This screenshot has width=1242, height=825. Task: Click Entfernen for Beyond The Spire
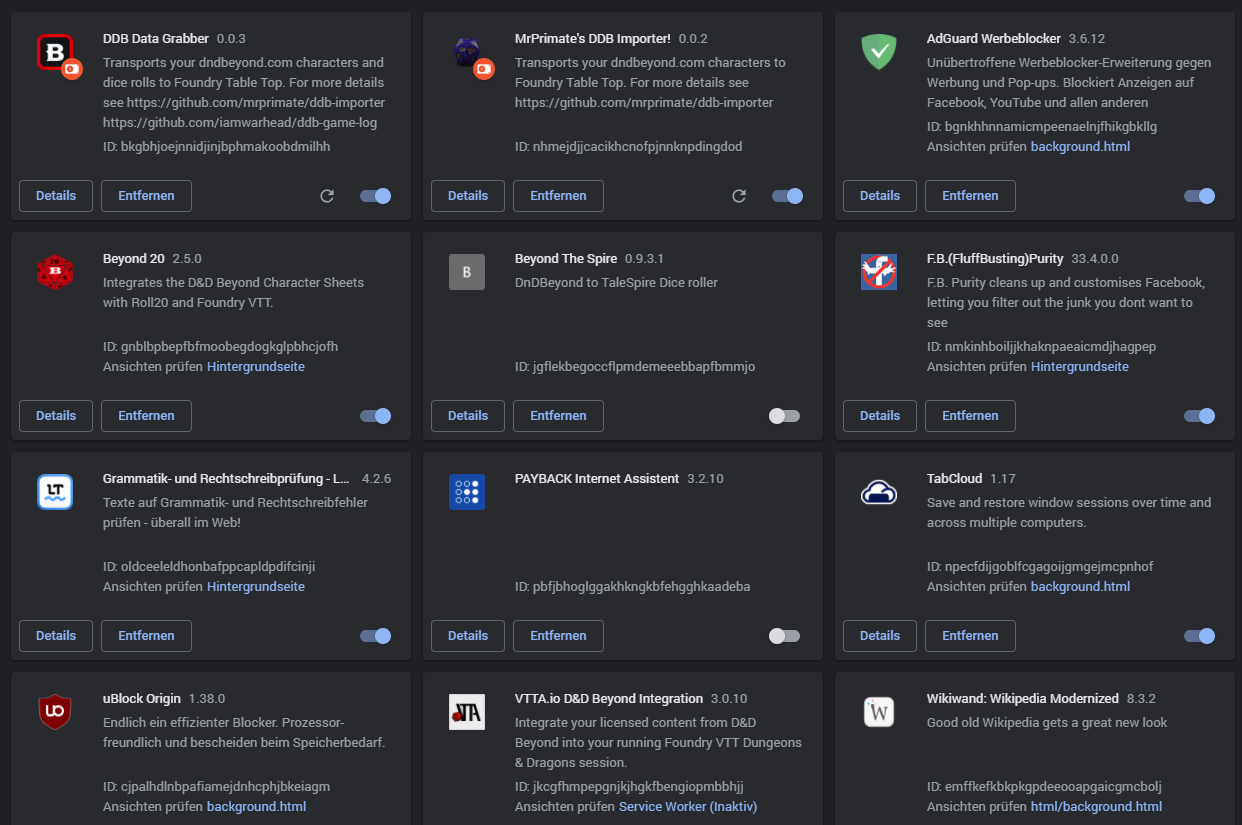click(x=558, y=416)
